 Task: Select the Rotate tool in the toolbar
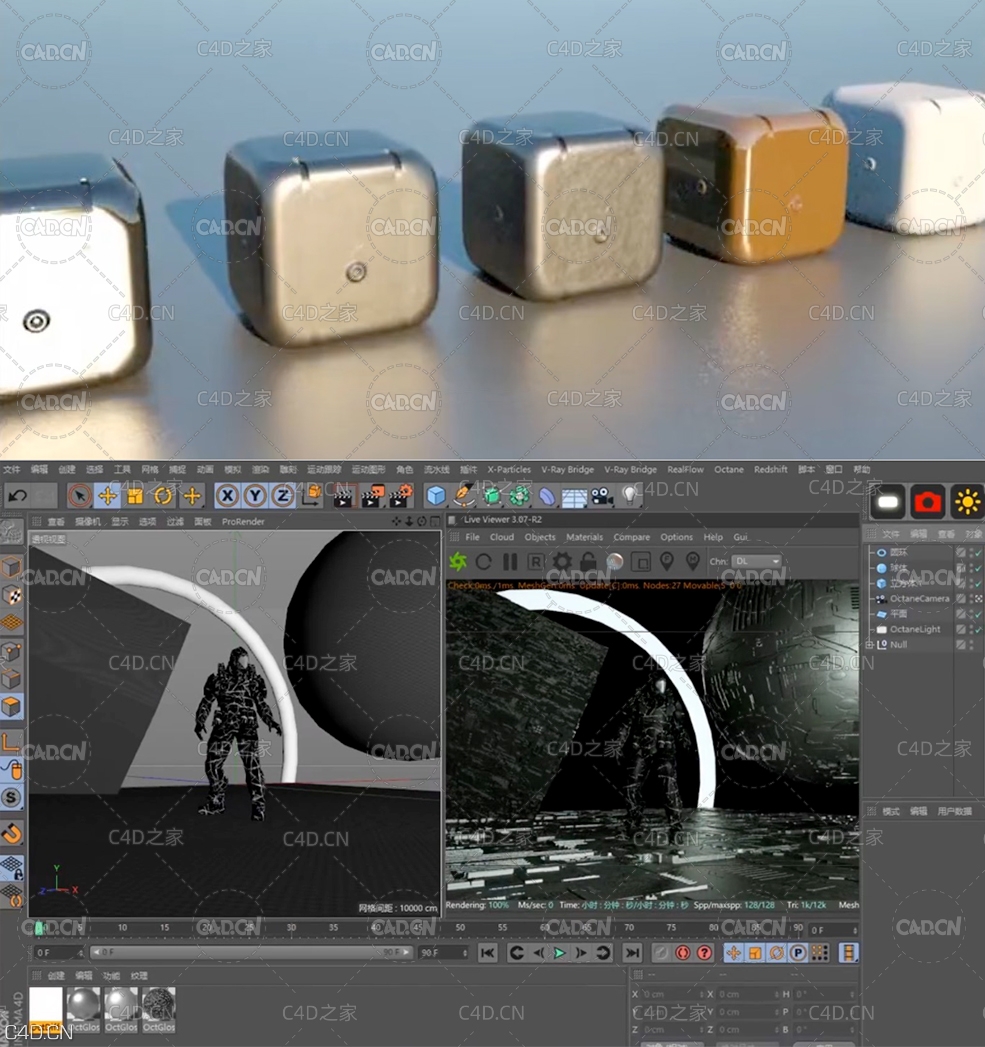(163, 496)
